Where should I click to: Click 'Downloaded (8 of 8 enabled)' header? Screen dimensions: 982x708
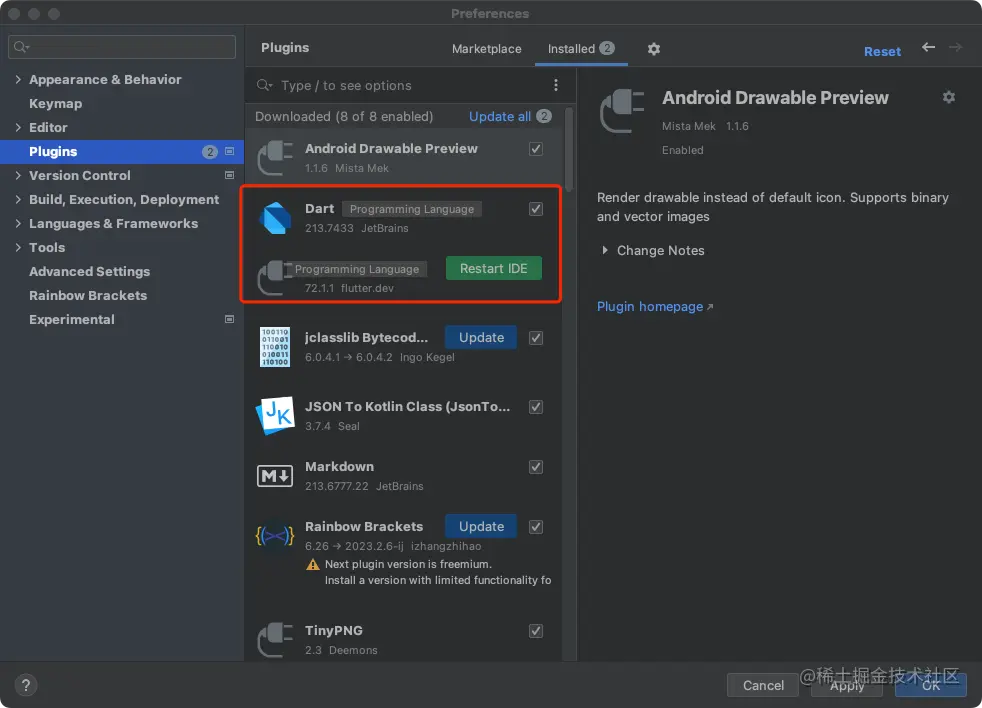pyautogui.click(x=344, y=117)
